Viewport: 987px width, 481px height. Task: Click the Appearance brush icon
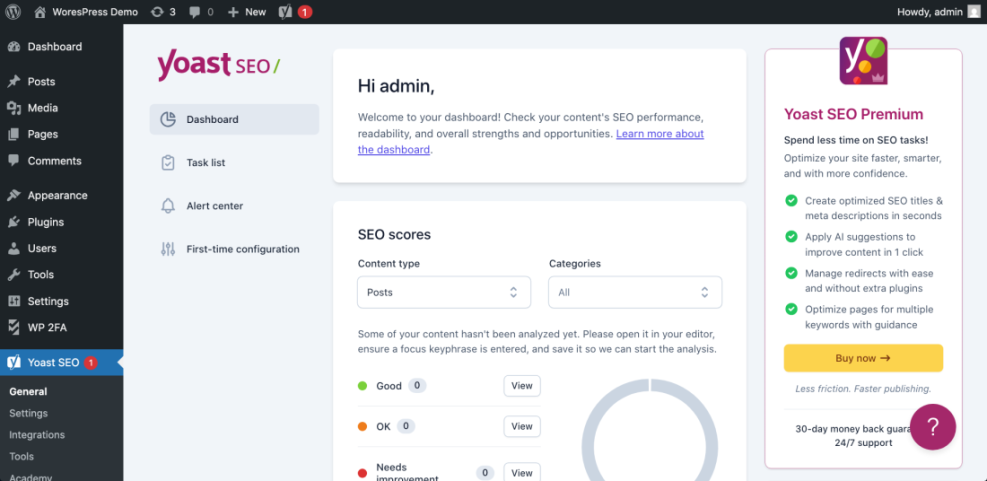(14, 196)
